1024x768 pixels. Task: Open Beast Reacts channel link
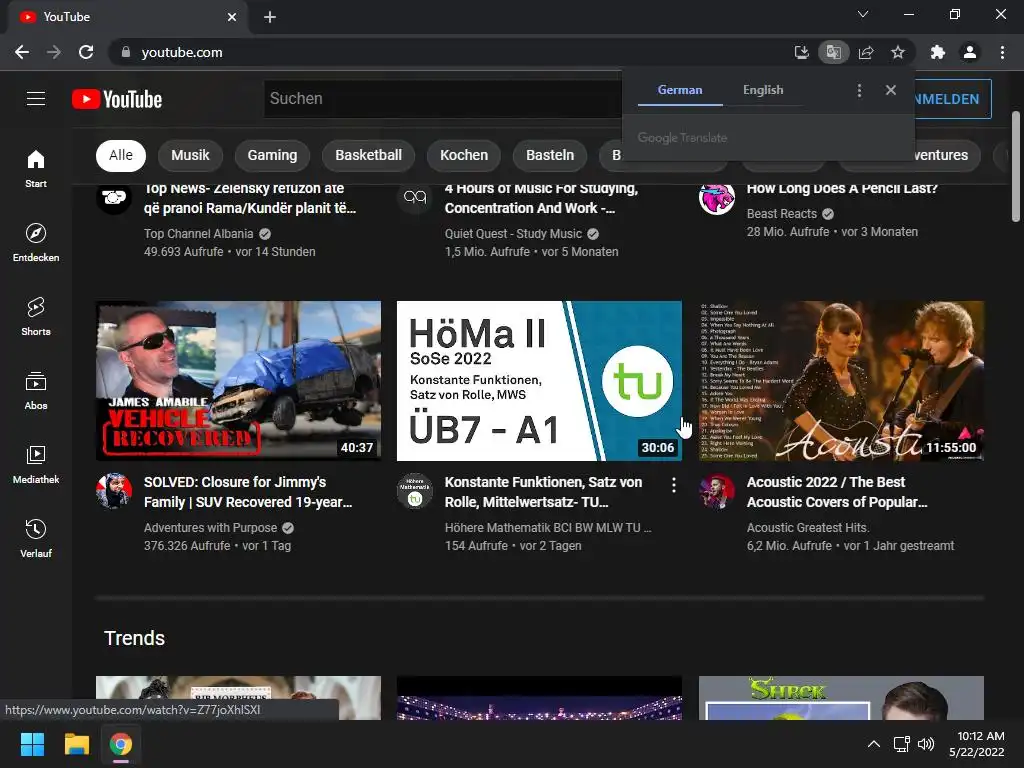pyautogui.click(x=782, y=214)
